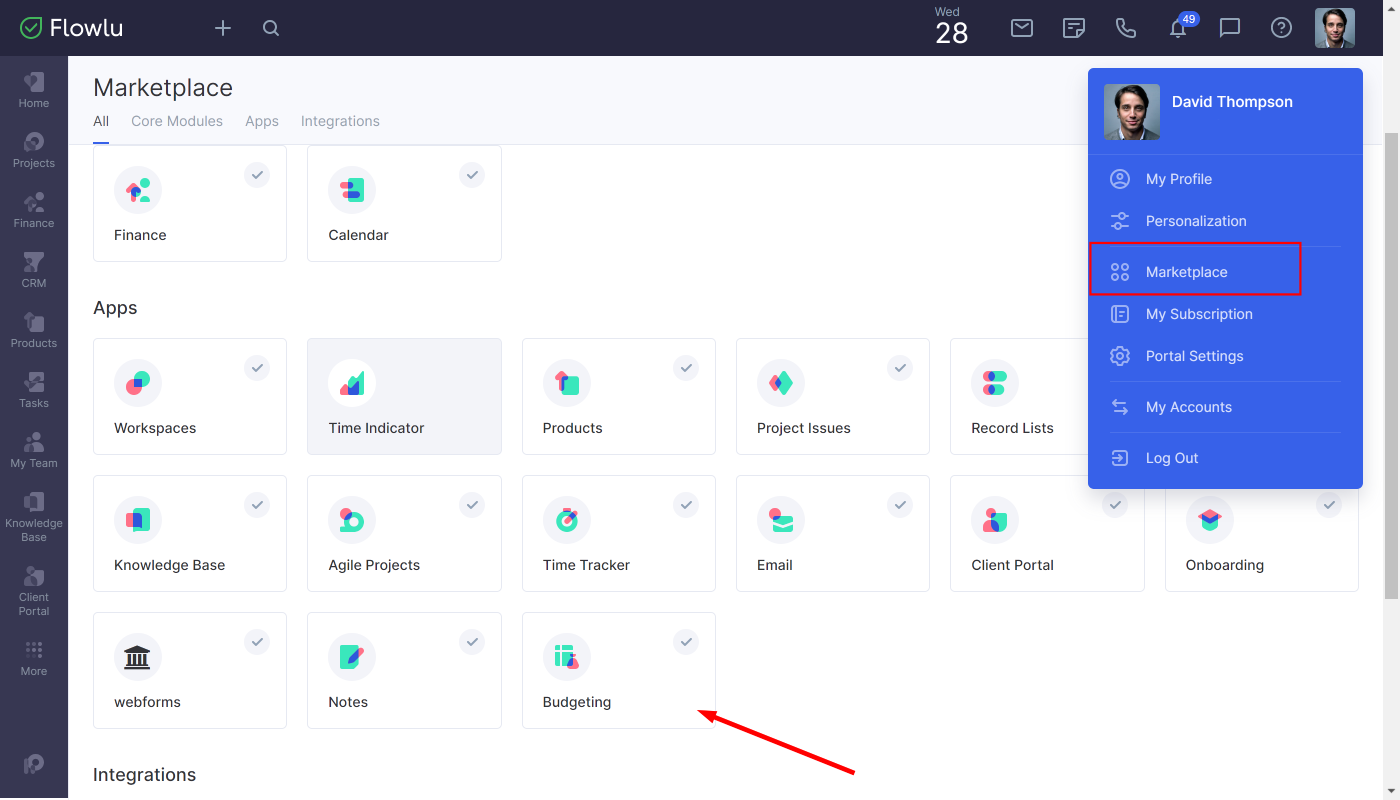Open the chat messages bubble icon
Viewport: 1400px width, 800px height.
(x=1230, y=28)
